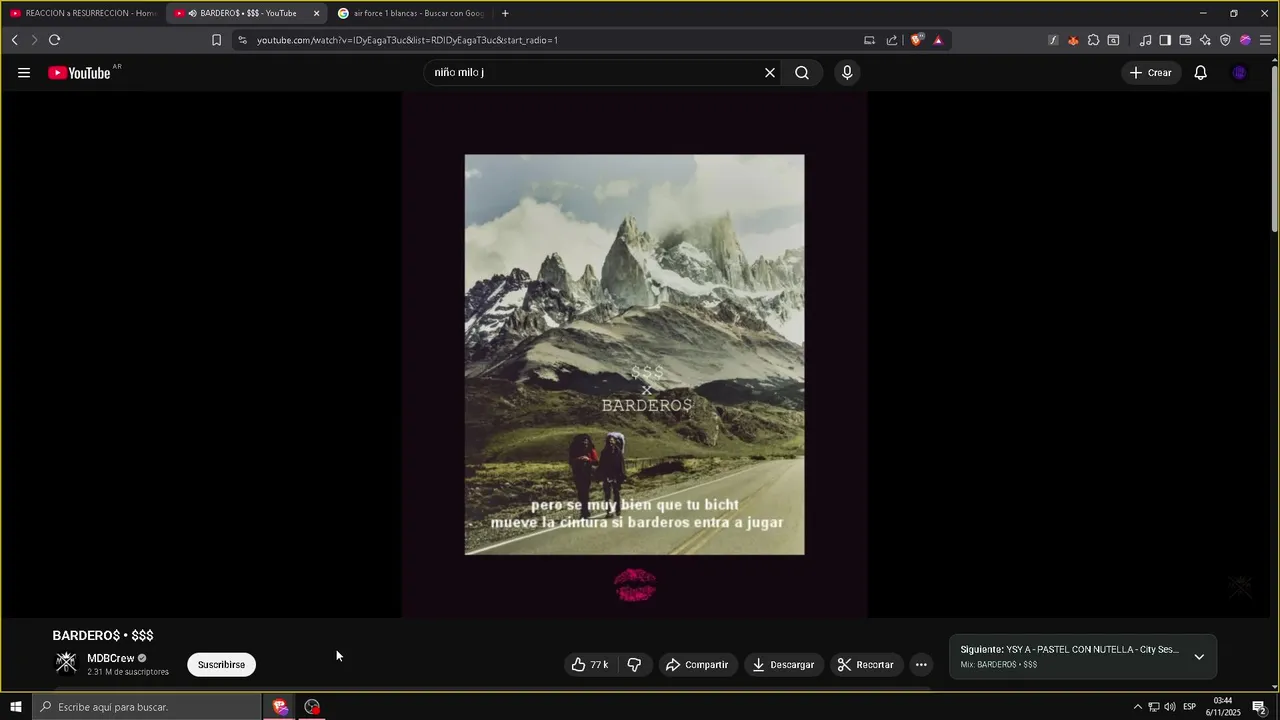Open the extensions puzzle icon
This screenshot has height=720, width=1280.
click(x=1093, y=40)
